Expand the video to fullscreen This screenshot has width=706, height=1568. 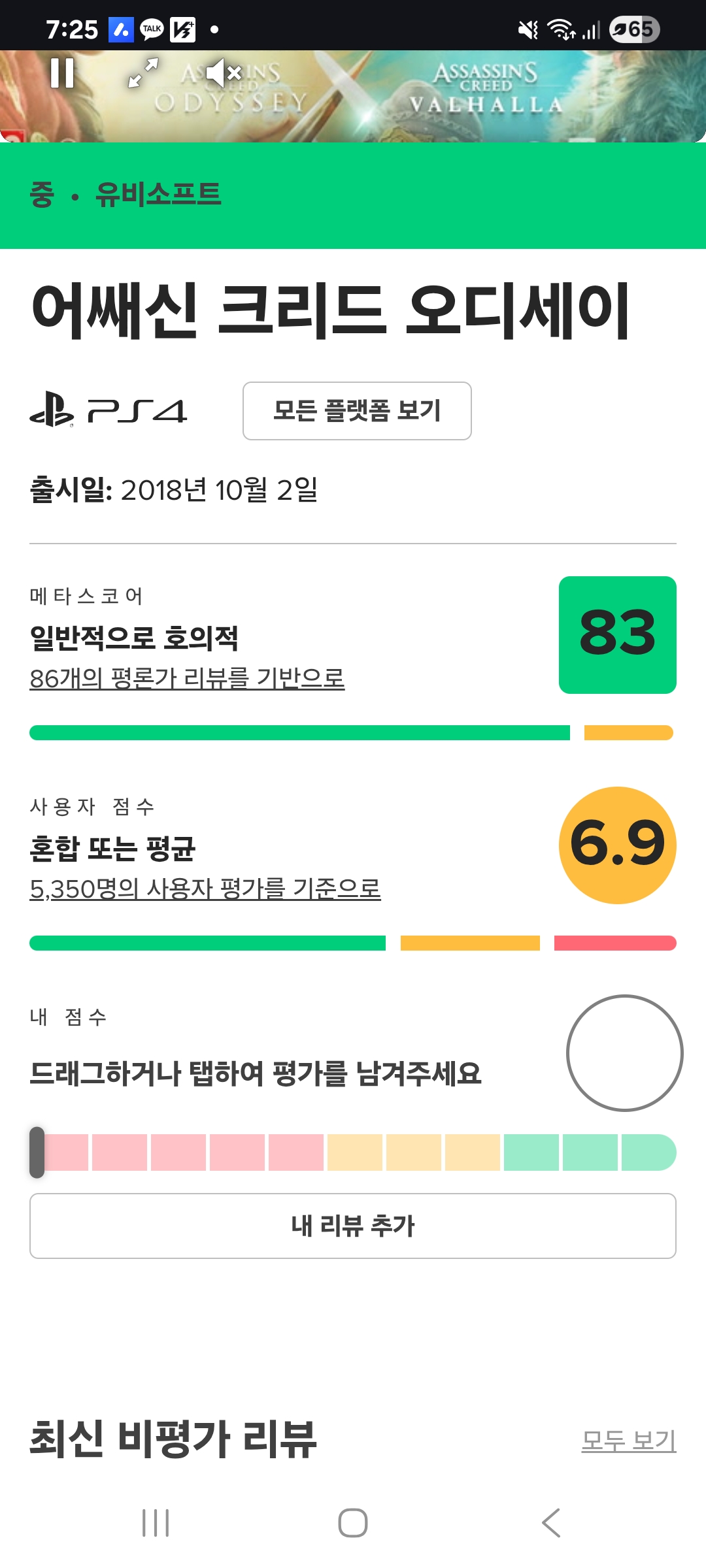(x=143, y=73)
